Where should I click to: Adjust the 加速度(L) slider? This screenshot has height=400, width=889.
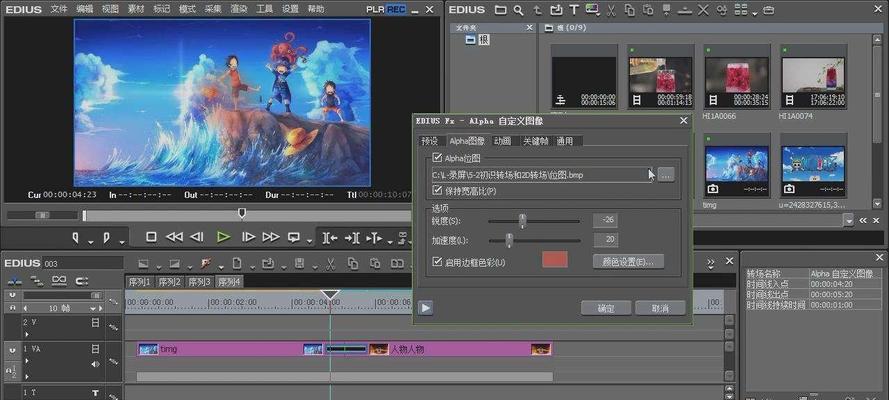pos(509,240)
